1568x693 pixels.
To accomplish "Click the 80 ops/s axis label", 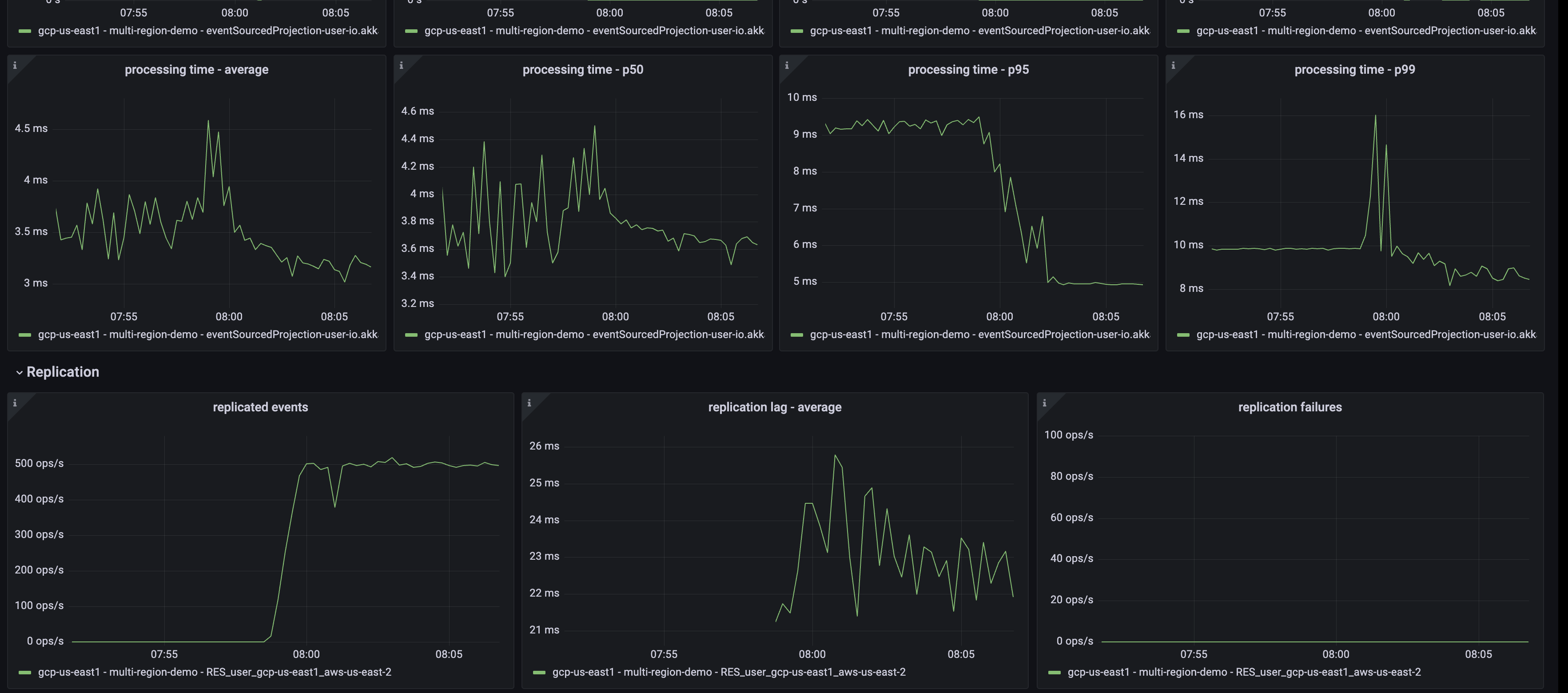I will [1071, 476].
